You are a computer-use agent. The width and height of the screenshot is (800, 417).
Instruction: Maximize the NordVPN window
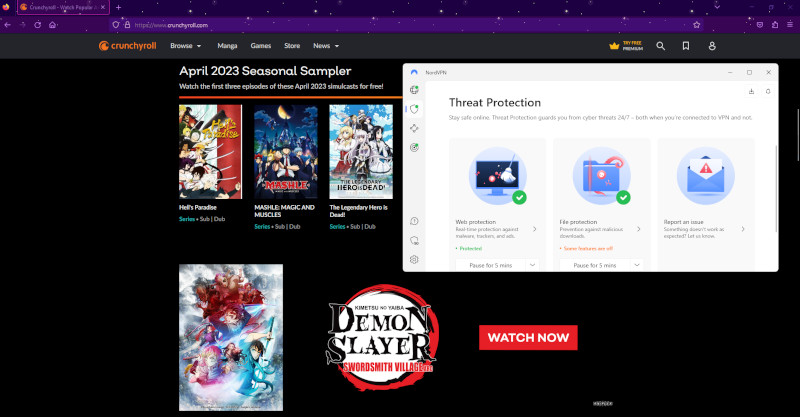pos(749,72)
